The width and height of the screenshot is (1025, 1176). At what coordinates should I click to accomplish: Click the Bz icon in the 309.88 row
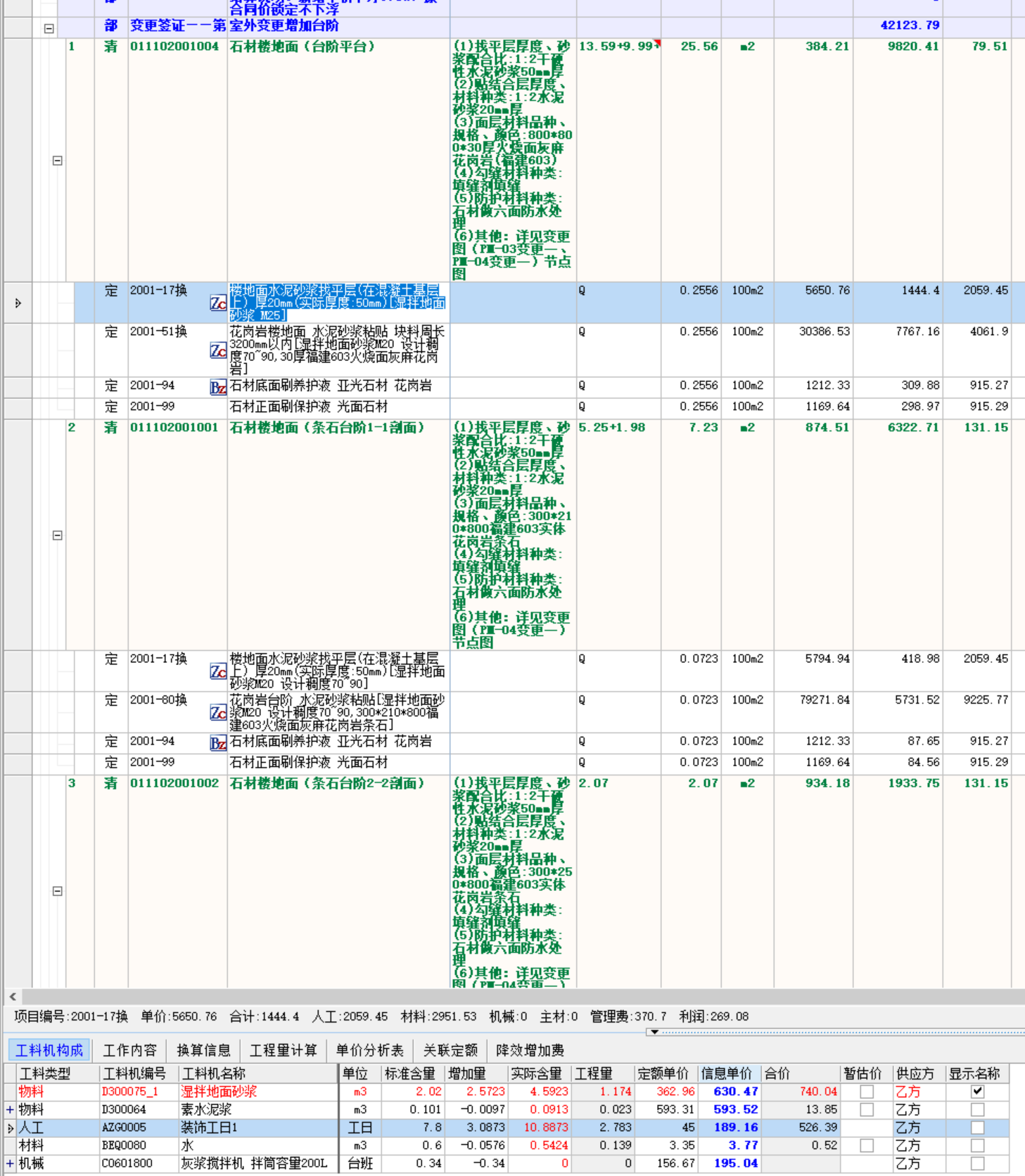(218, 387)
